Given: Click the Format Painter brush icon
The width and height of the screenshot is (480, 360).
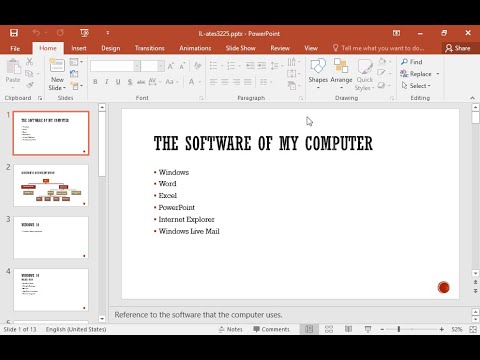Looking at the screenshot, I should [30, 85].
